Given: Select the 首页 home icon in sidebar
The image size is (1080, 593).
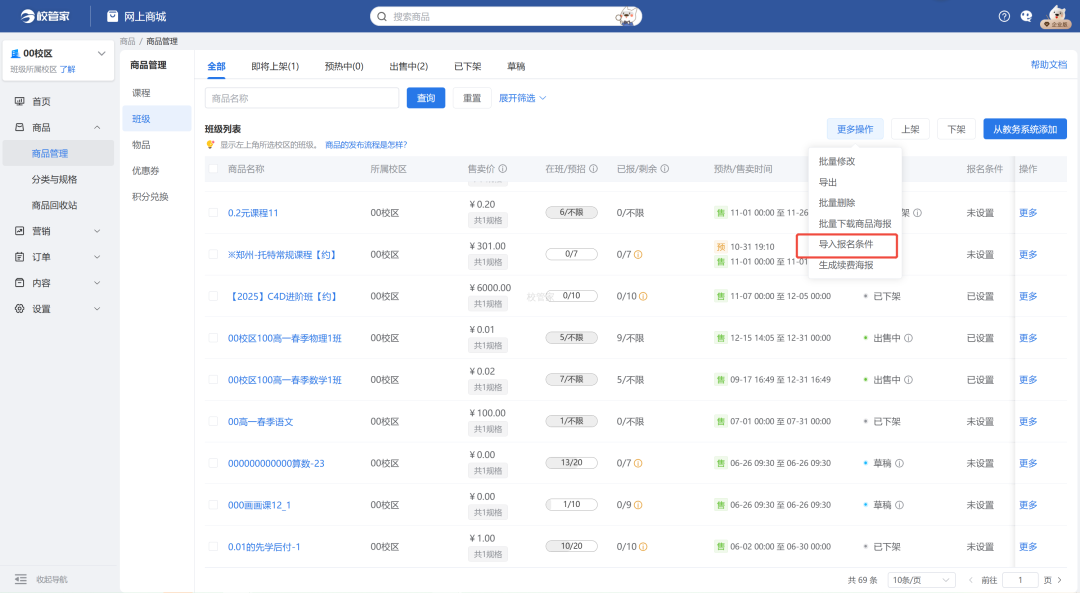Looking at the screenshot, I should pyautogui.click(x=21, y=101).
